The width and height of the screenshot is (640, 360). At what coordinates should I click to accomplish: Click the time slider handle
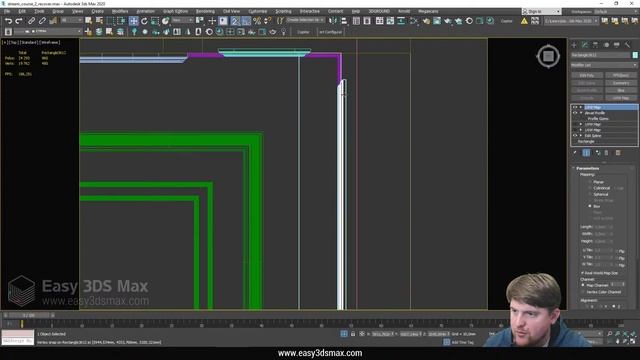pos(29,316)
